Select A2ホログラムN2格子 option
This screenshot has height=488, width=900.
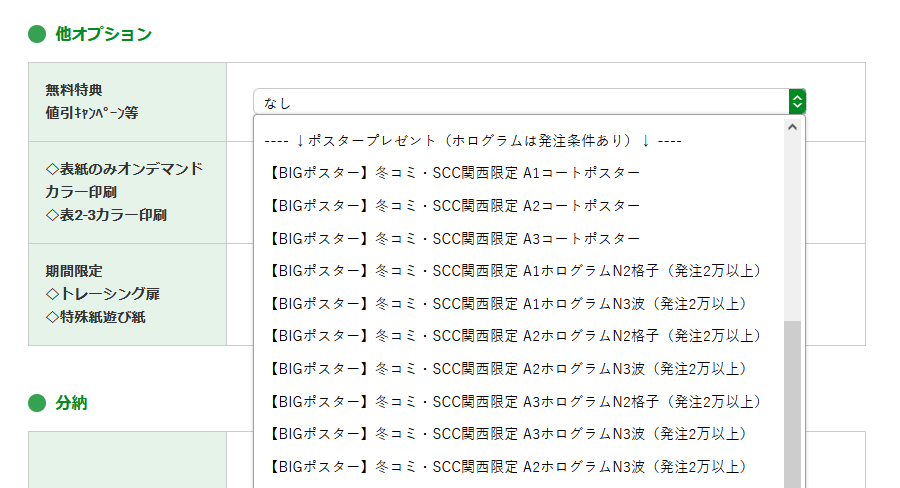tap(515, 336)
